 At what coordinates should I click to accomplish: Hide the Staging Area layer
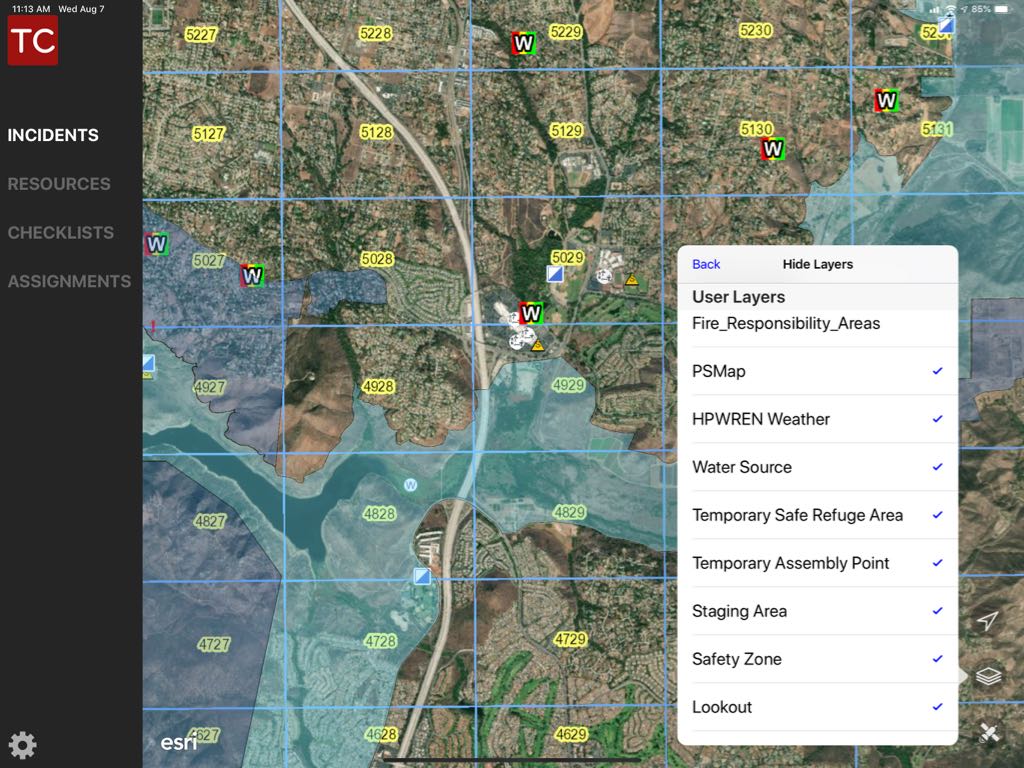(x=816, y=611)
